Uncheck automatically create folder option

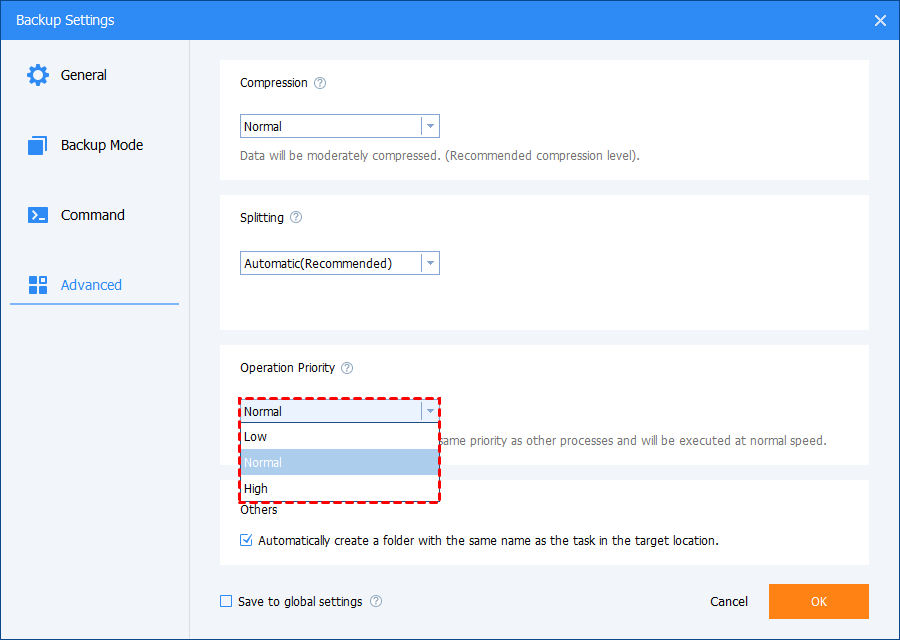(x=247, y=541)
